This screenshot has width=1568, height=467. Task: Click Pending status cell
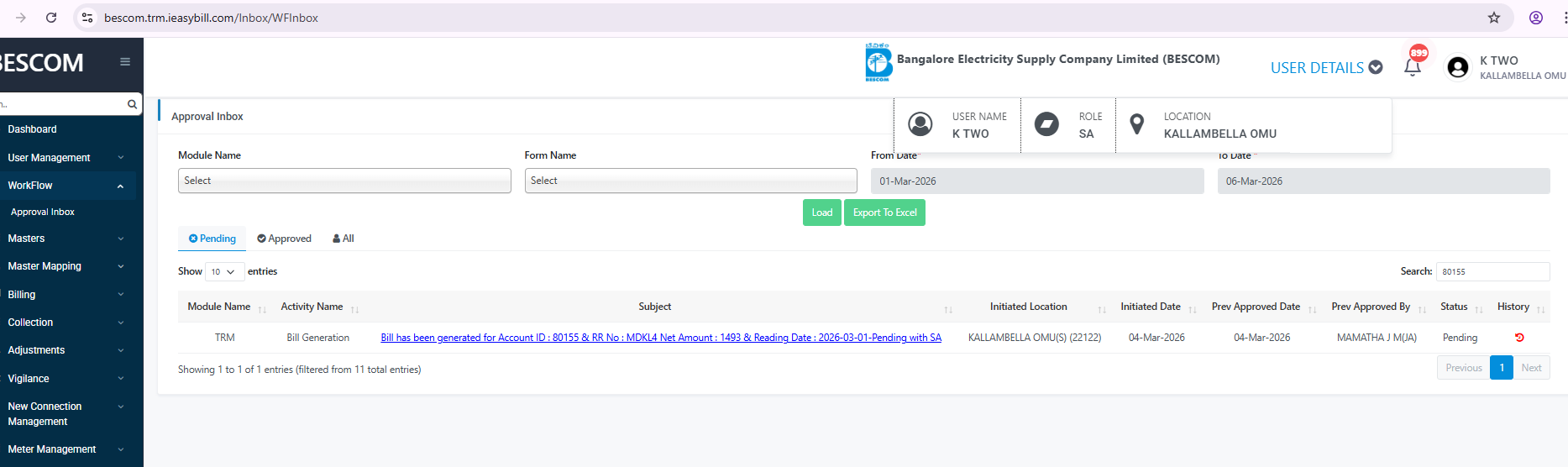tap(1460, 338)
